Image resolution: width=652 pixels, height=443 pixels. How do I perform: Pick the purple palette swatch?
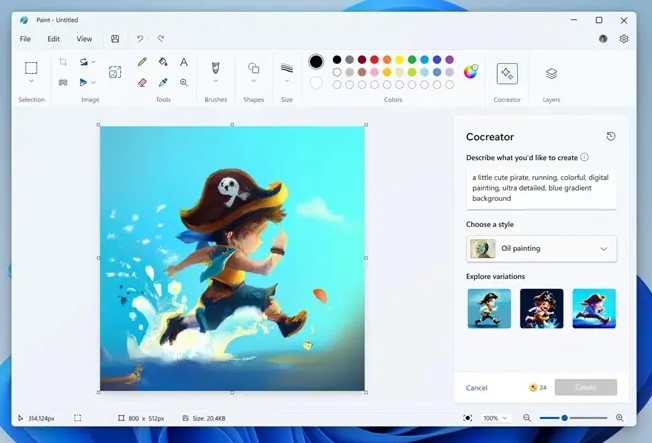pyautogui.click(x=449, y=59)
